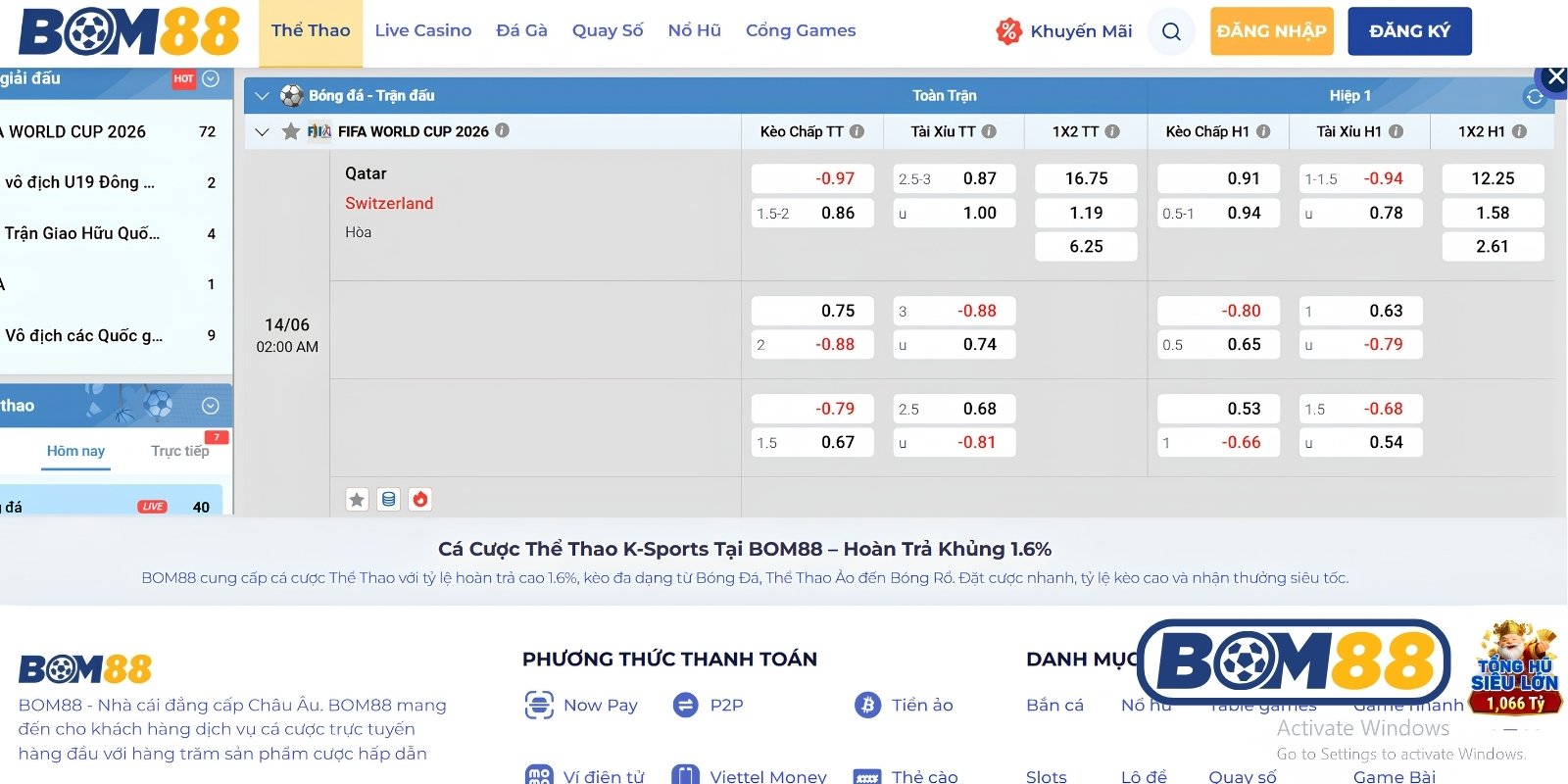1568x784 pixels.
Task: Open the Nổ Hũ menu
Action: pyautogui.click(x=694, y=31)
